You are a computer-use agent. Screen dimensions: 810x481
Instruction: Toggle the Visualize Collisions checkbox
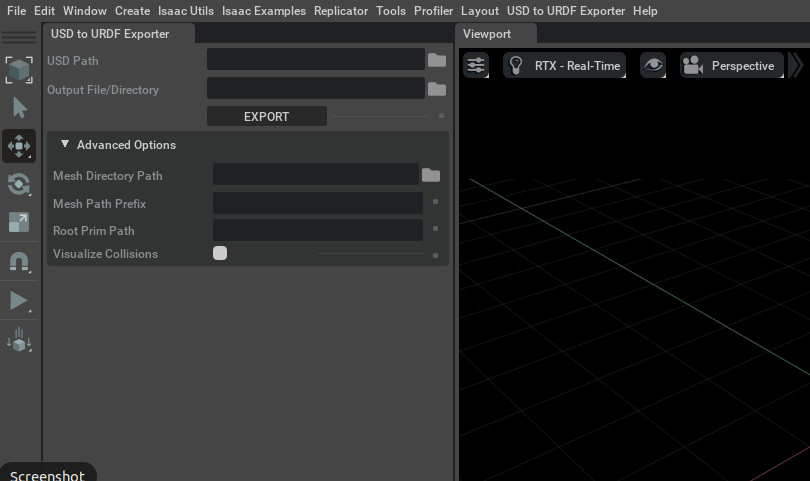click(x=220, y=253)
